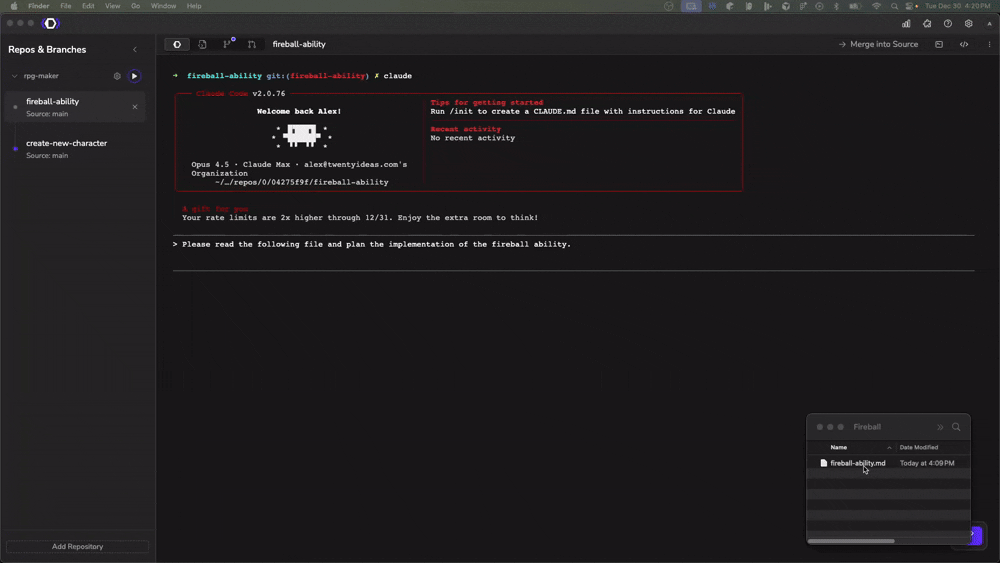Click the highlighted screen recording menu bar icon
This screenshot has width=1000, height=563.
pyautogui.click(x=691, y=6)
